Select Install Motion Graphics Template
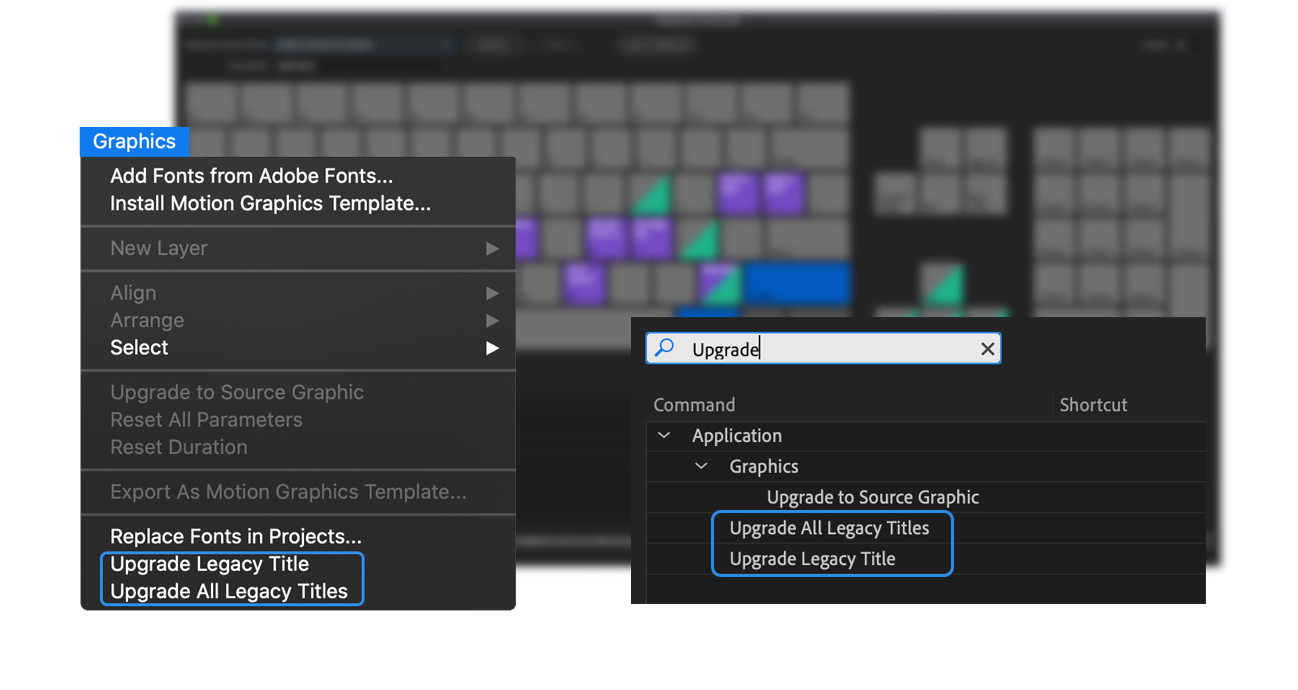 [x=270, y=203]
